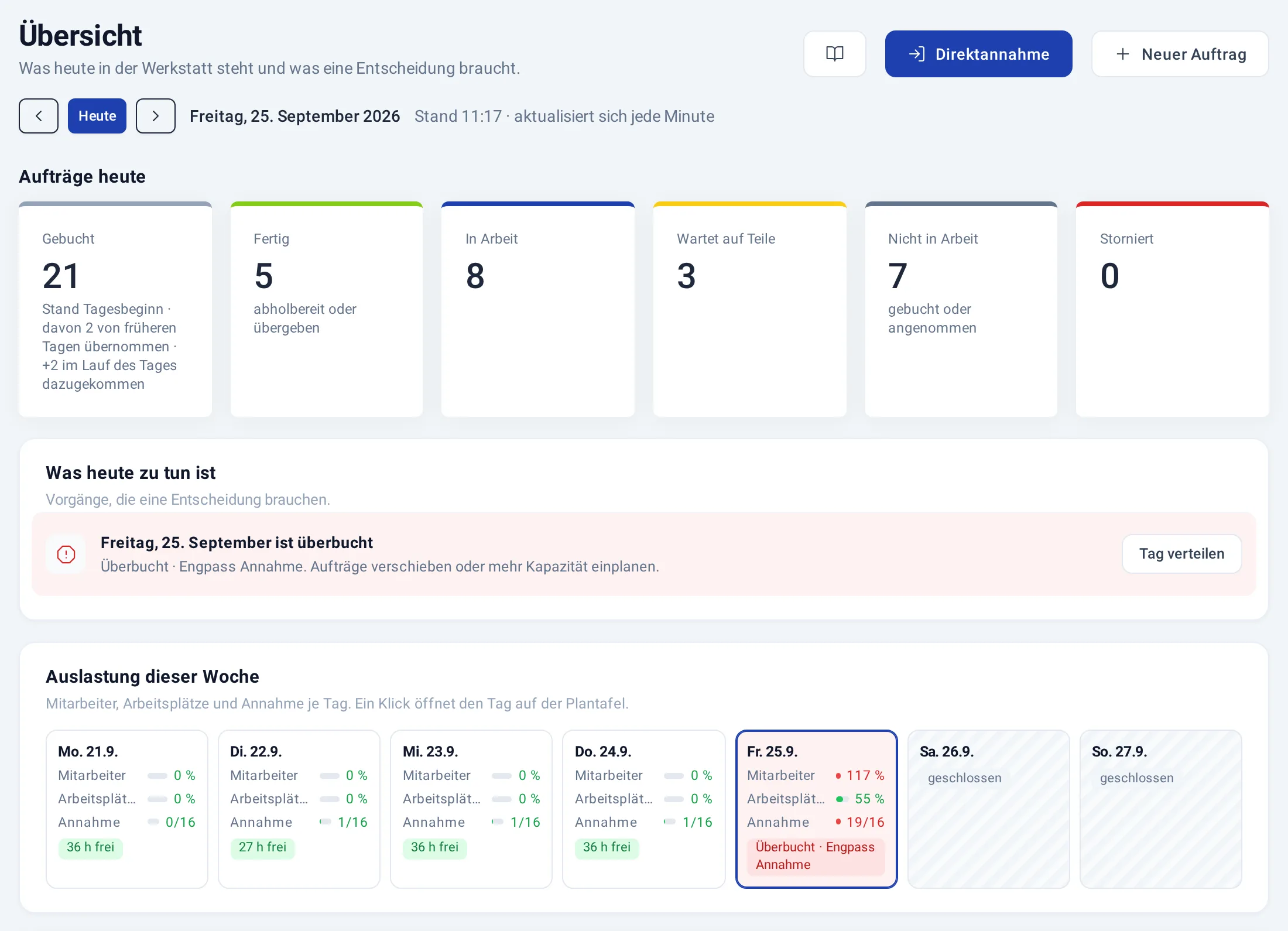Viewport: 1288px width, 931px height.
Task: Click Friday's Mitarbeiter 117 % value
Action: [865, 775]
